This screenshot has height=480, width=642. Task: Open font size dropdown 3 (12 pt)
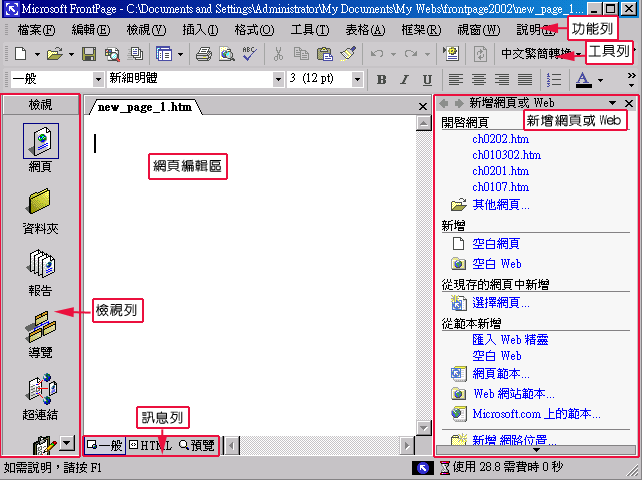pyautogui.click(x=357, y=79)
